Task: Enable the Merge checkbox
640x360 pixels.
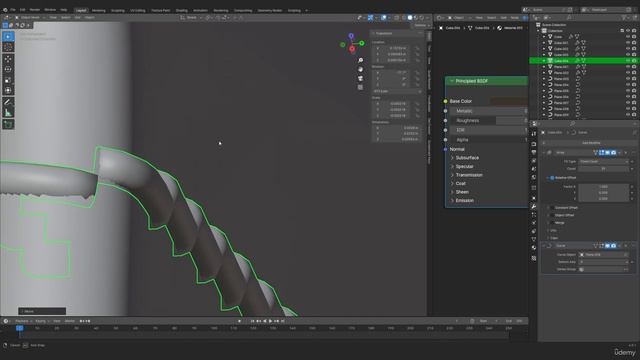Action: 552,223
